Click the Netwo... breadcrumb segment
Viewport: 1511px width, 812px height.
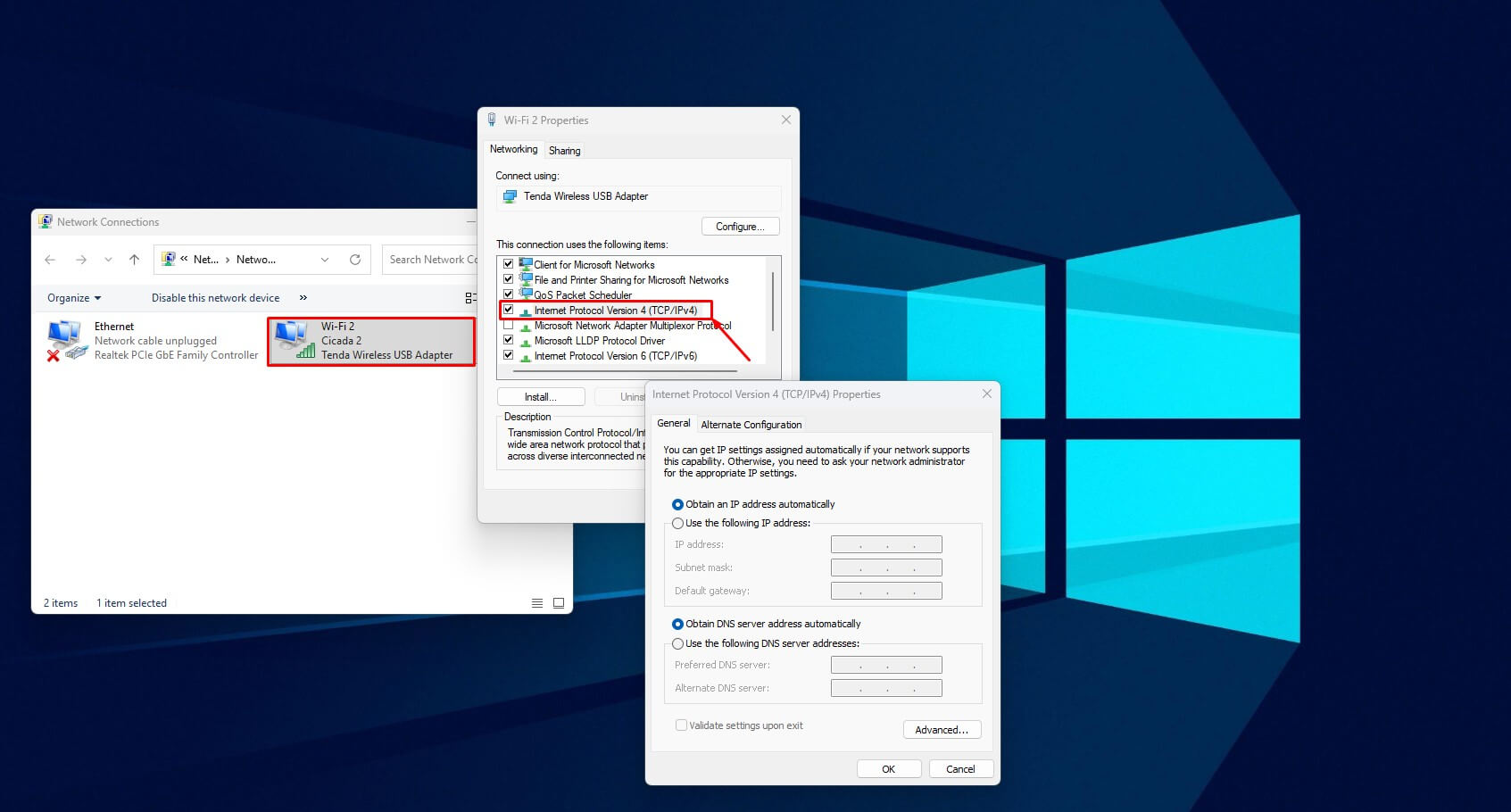coord(256,260)
